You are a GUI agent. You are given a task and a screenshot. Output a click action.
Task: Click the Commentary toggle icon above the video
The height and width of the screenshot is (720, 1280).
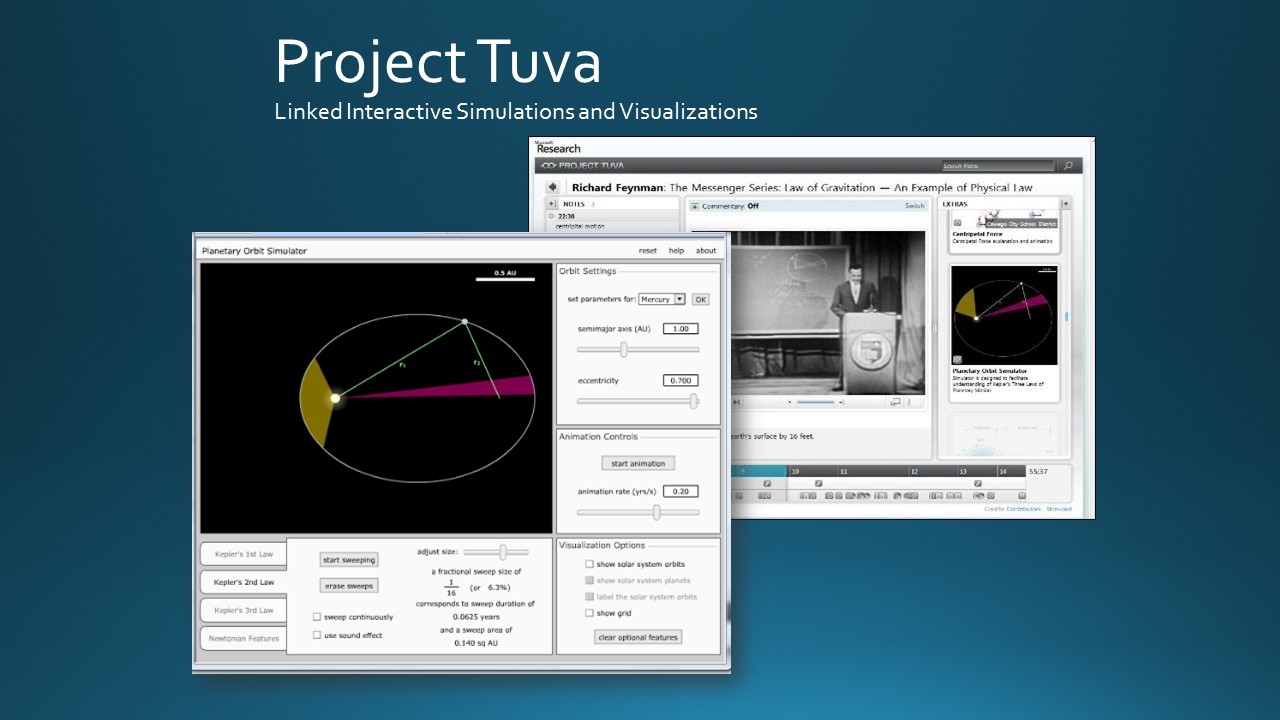click(x=695, y=206)
